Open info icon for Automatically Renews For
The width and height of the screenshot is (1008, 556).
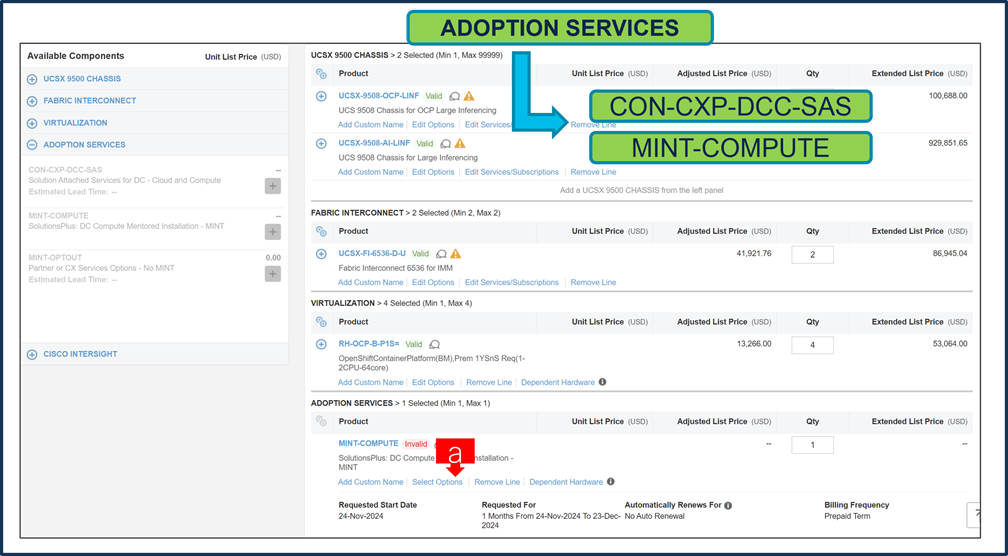(x=728, y=505)
